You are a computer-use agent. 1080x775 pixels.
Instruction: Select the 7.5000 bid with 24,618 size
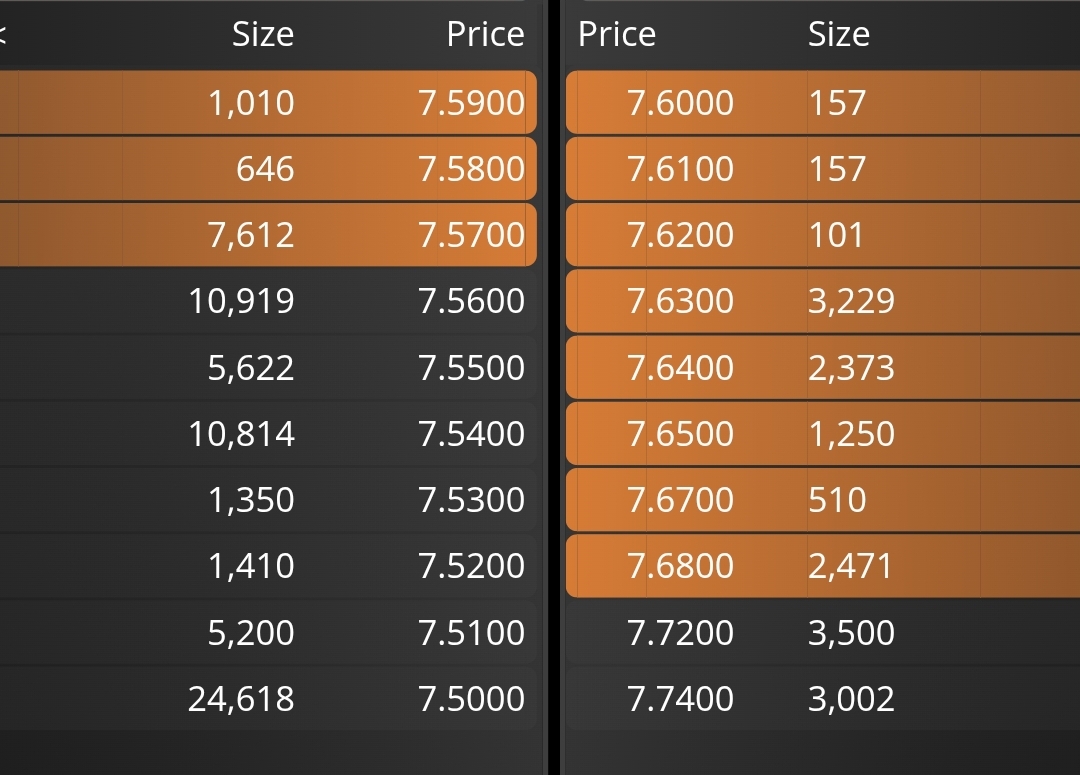(x=268, y=698)
